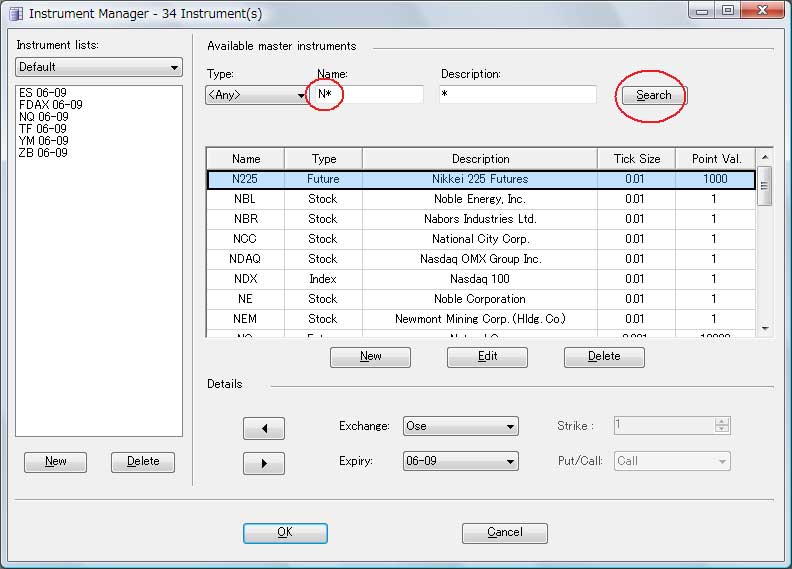Click the 1000 point value cell
The image size is (792, 569).
tap(715, 179)
